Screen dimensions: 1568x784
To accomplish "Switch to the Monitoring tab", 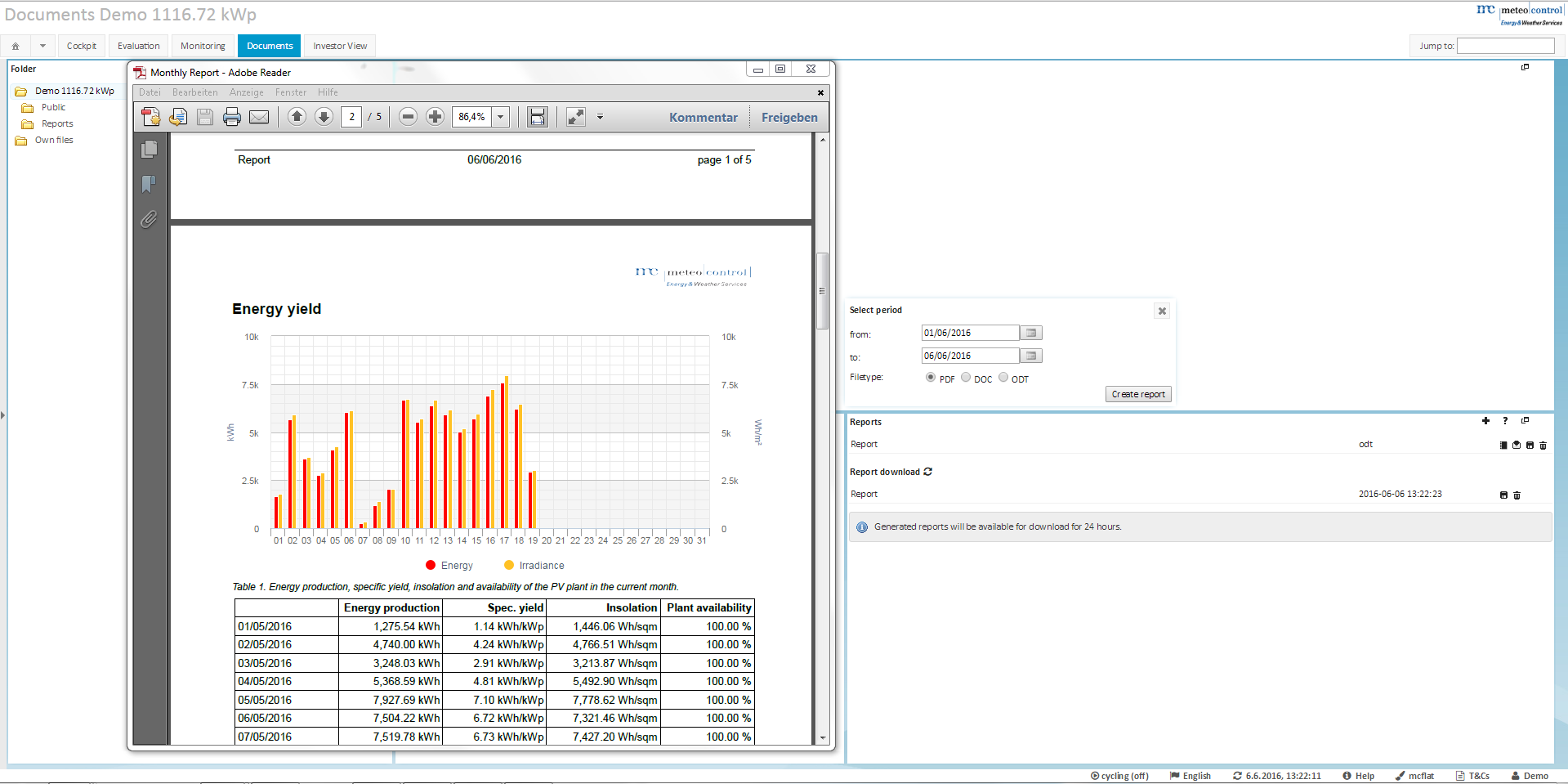I will 203,46.
